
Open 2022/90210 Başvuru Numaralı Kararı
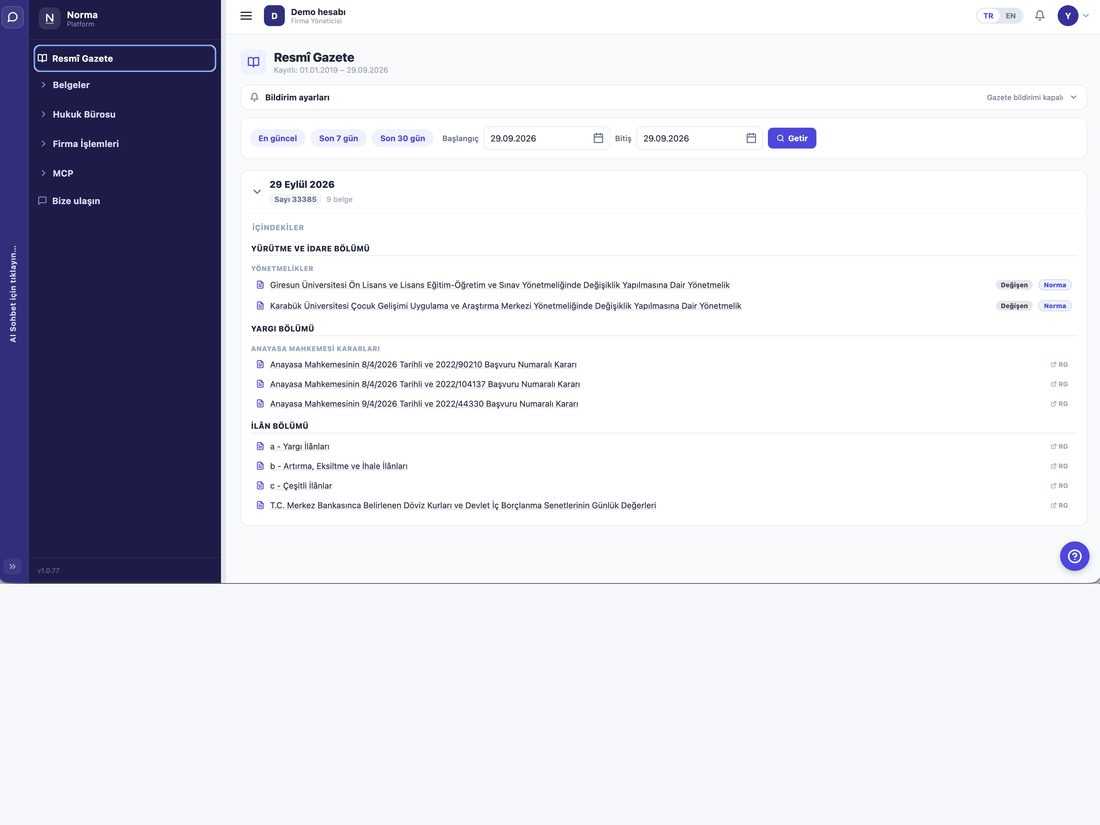coord(423,365)
